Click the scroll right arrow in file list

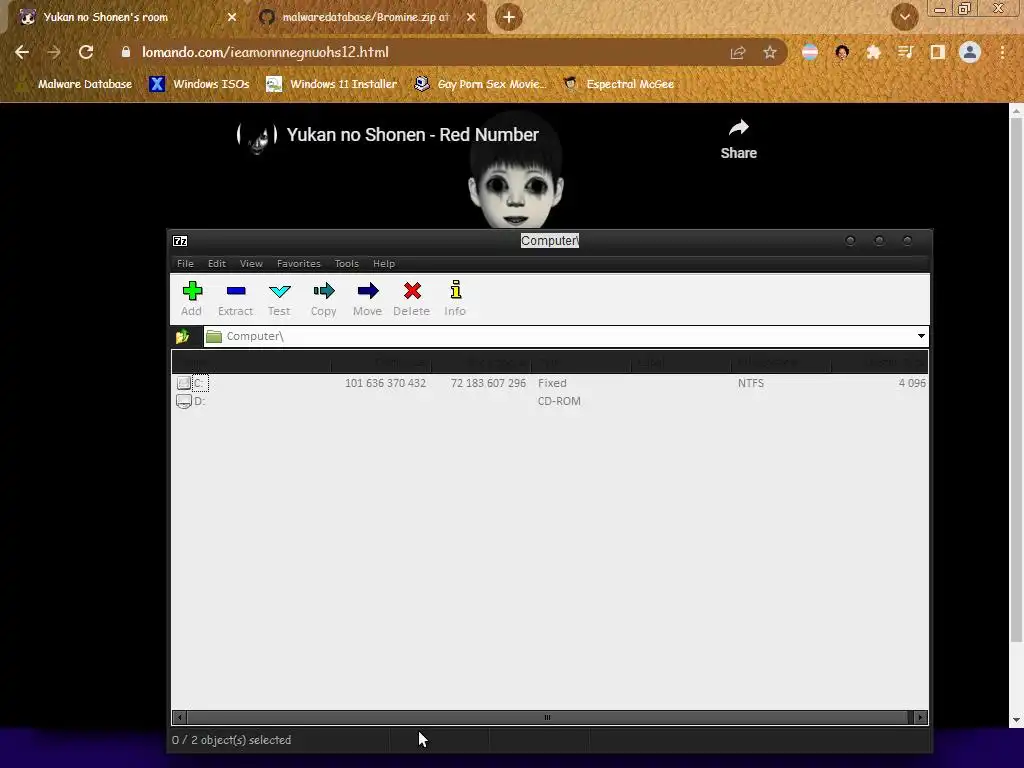920,718
